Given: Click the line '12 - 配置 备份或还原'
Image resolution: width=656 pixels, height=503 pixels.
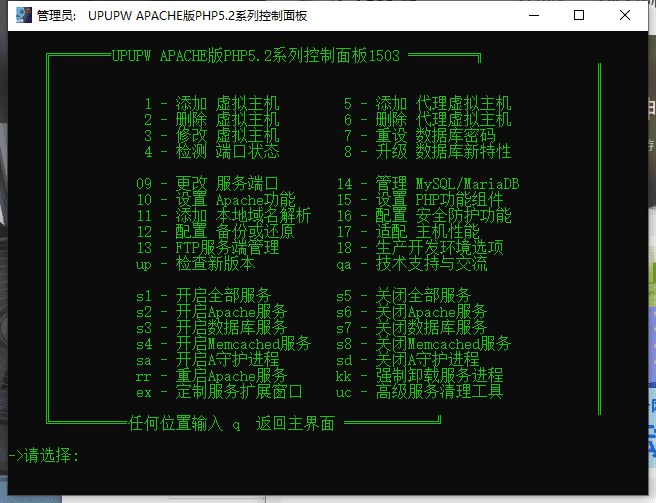Looking at the screenshot, I should [216, 231].
